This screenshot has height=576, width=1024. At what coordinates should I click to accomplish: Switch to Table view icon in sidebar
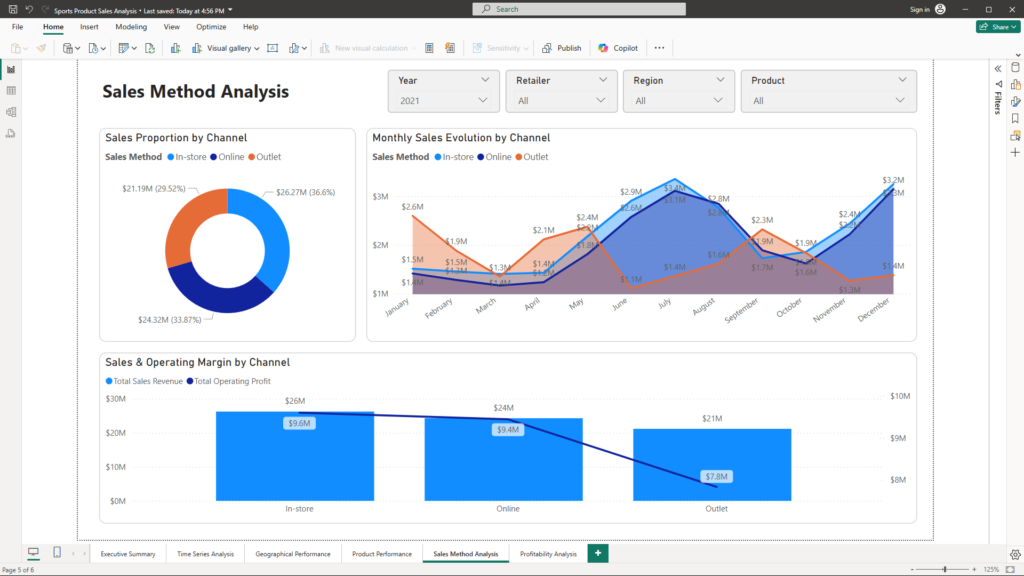[x=11, y=90]
